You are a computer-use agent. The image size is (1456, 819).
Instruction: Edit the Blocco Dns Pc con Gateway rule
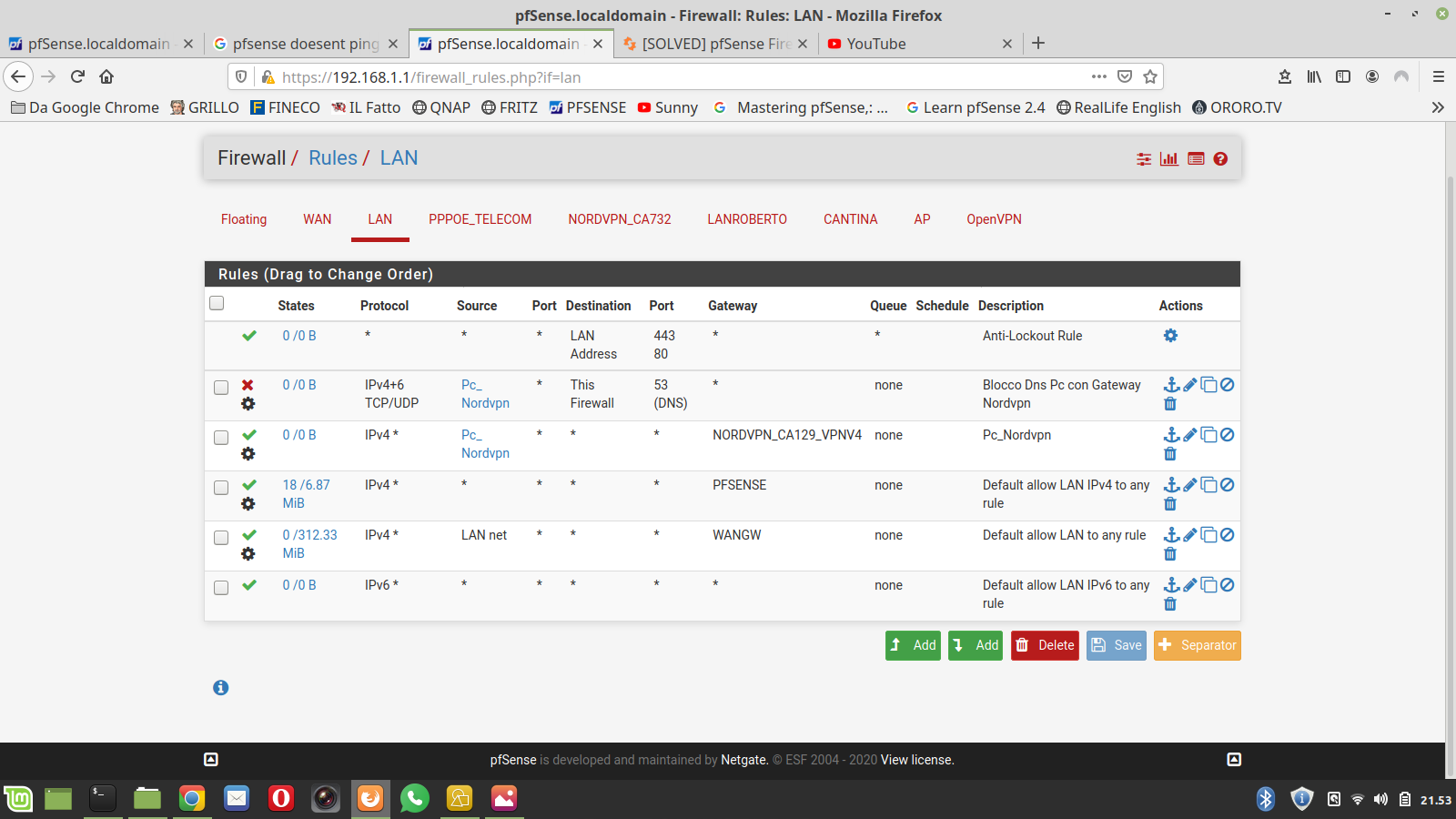coord(1189,385)
